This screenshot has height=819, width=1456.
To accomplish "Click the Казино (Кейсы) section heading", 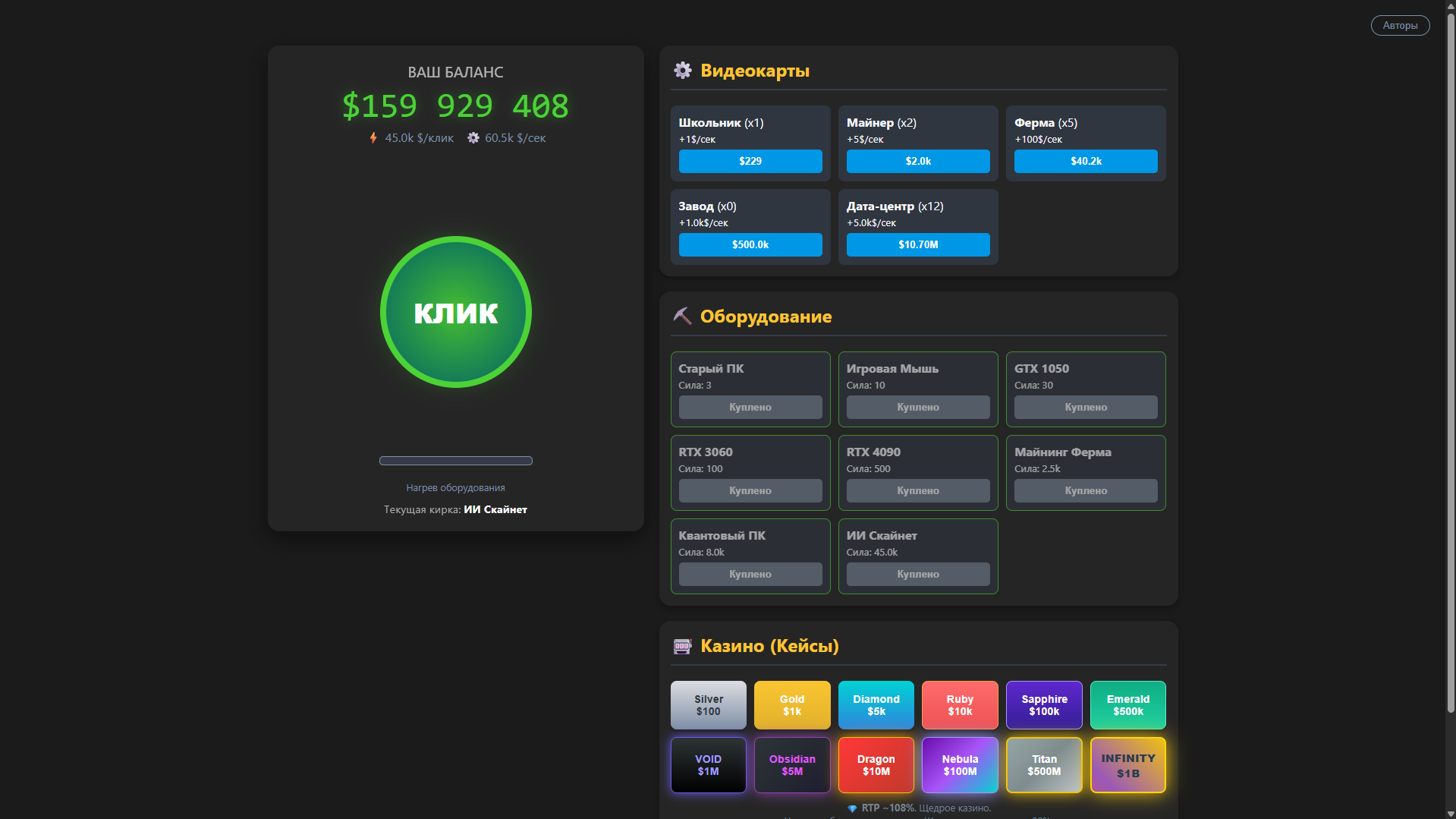I will click(769, 646).
